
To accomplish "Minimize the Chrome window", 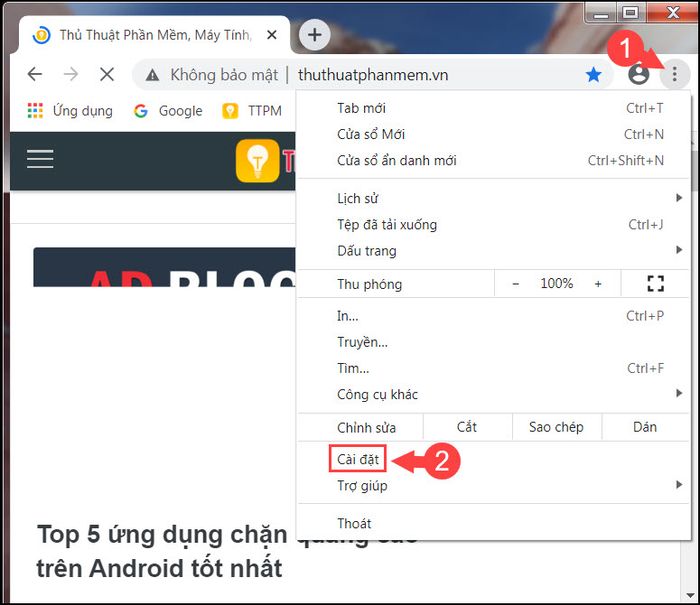I will [x=601, y=13].
